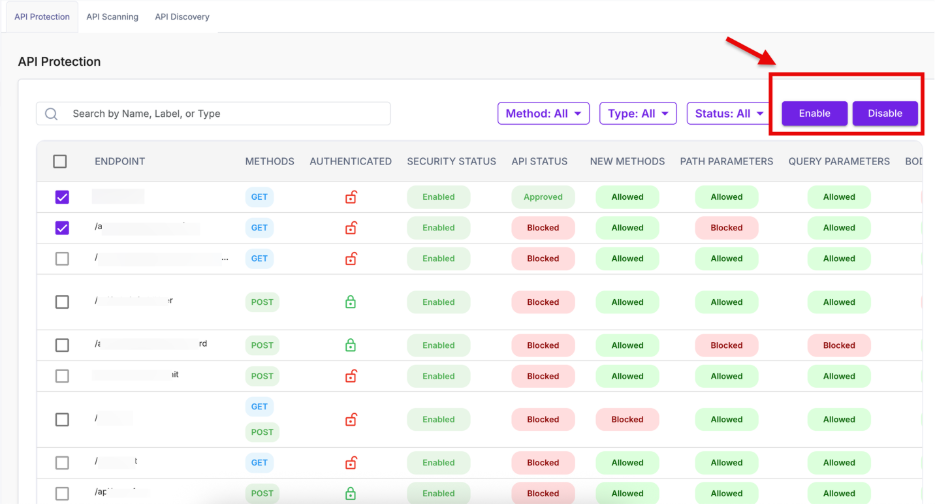Click the GET method badge in first row

pyautogui.click(x=259, y=197)
